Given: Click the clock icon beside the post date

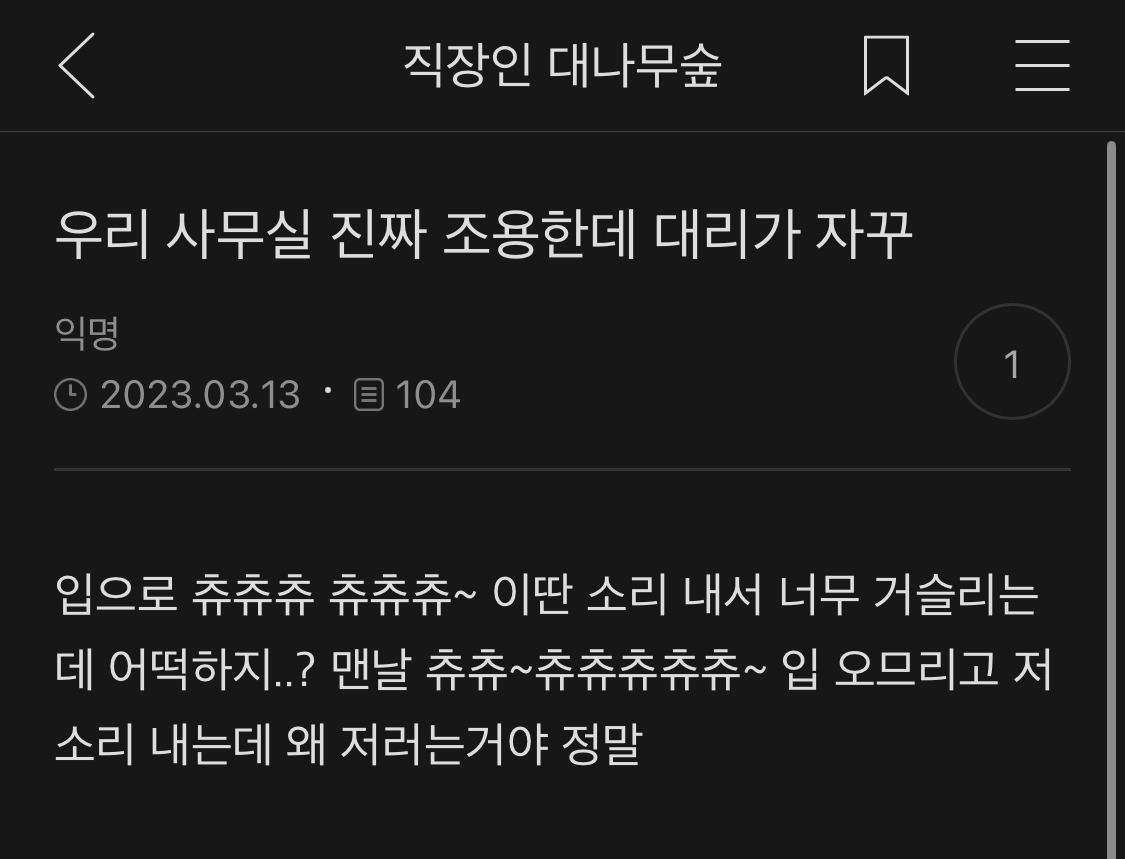Looking at the screenshot, I should [70, 395].
